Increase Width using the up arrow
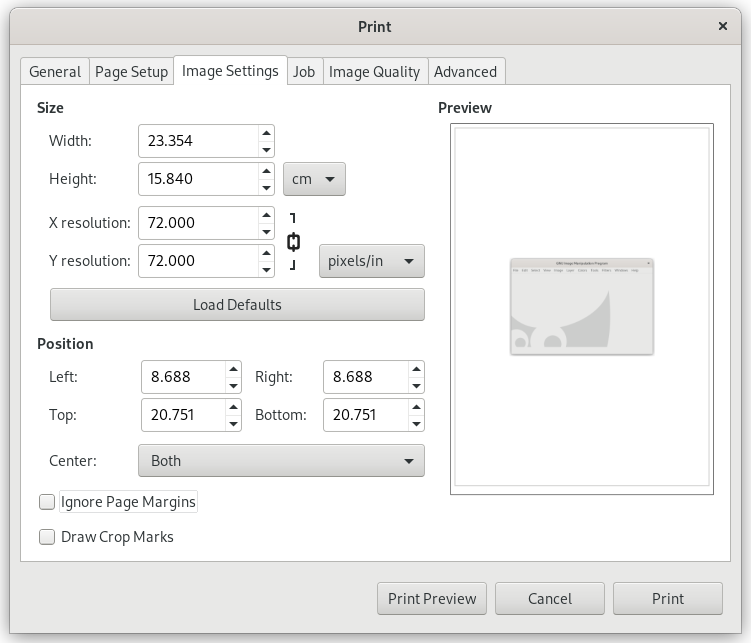 266,133
